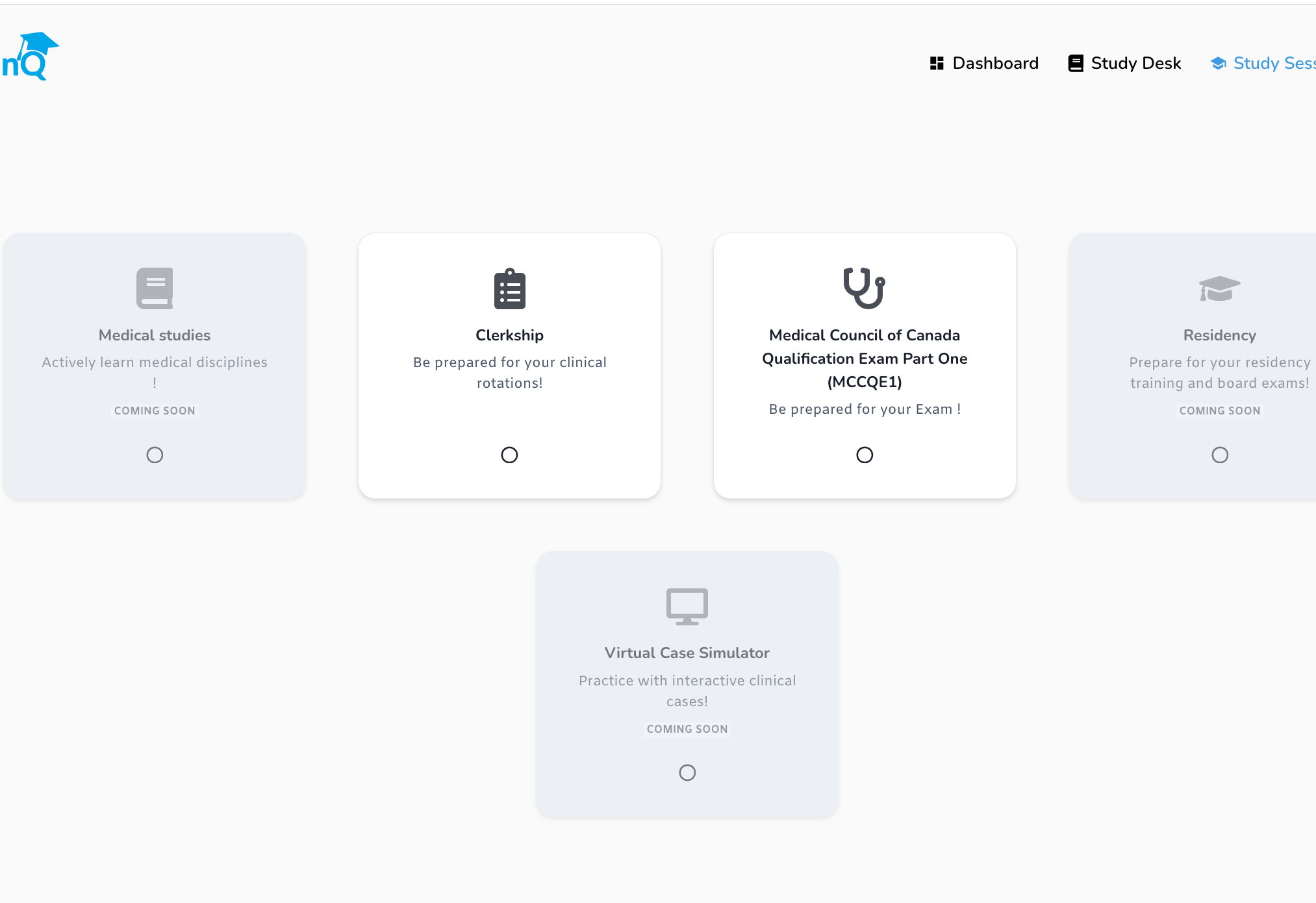Click 'Be prepared for your Exam !' text

[x=865, y=409]
